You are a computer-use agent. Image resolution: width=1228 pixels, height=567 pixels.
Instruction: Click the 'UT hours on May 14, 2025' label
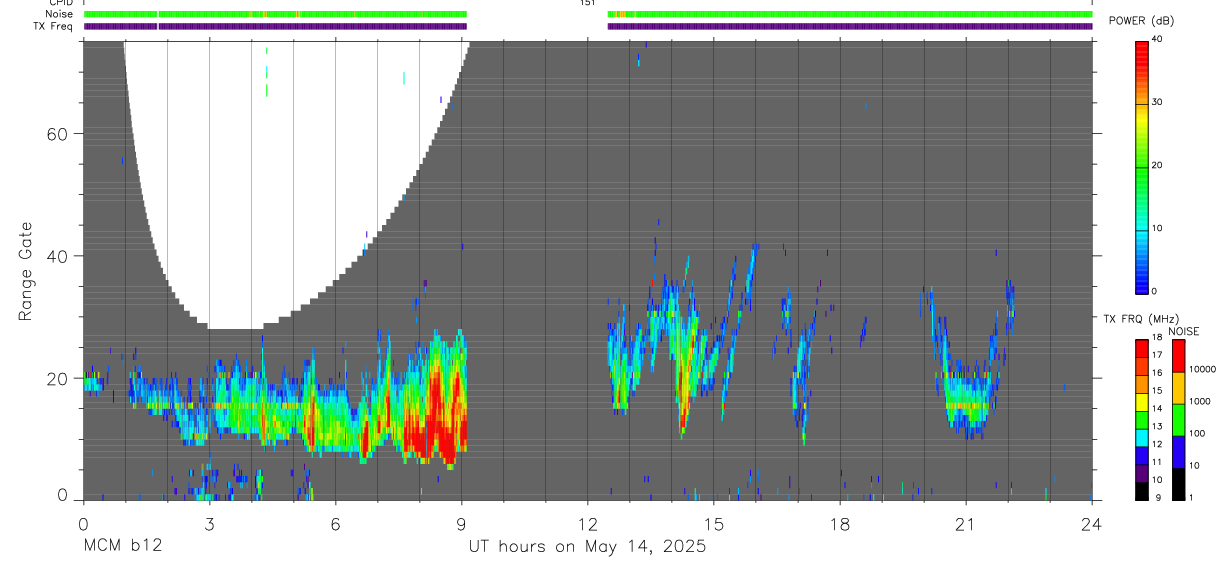[x=587, y=546]
